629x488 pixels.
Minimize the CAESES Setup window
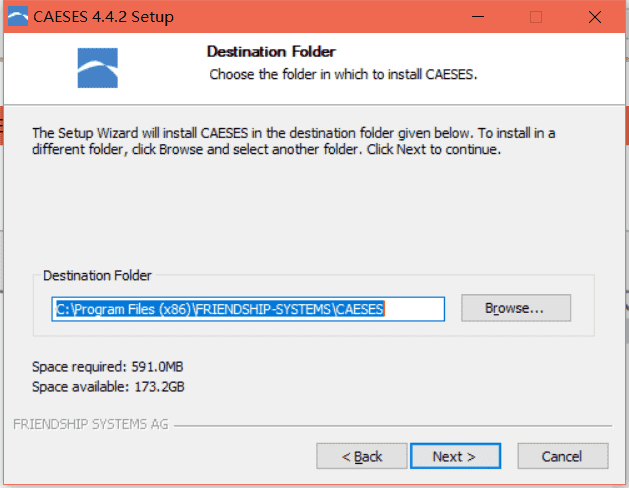pos(478,17)
